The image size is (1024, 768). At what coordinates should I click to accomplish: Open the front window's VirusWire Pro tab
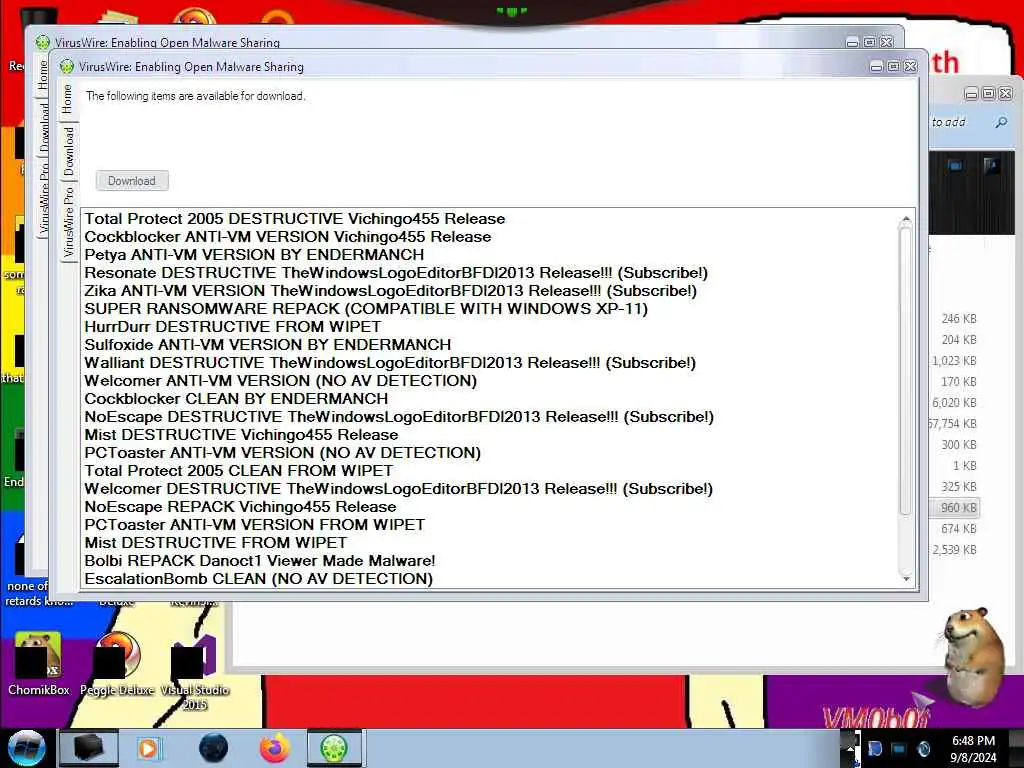68,222
